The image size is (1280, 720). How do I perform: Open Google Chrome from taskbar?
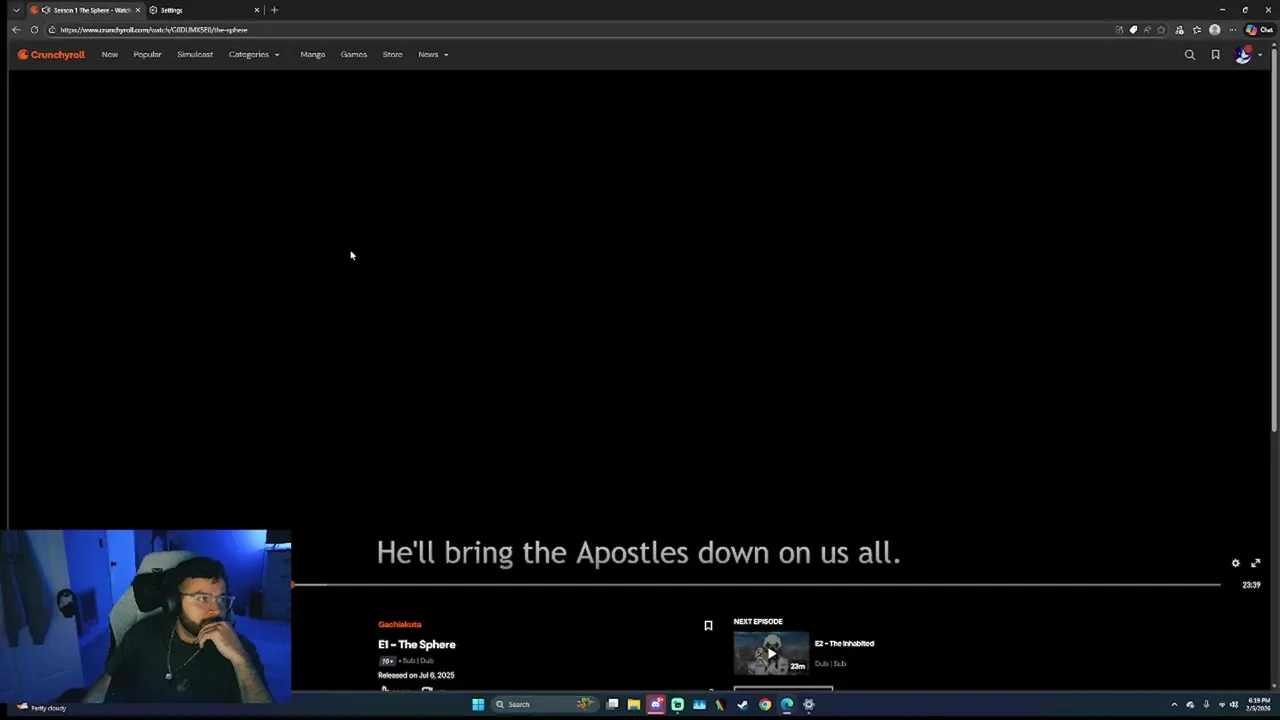[765, 705]
